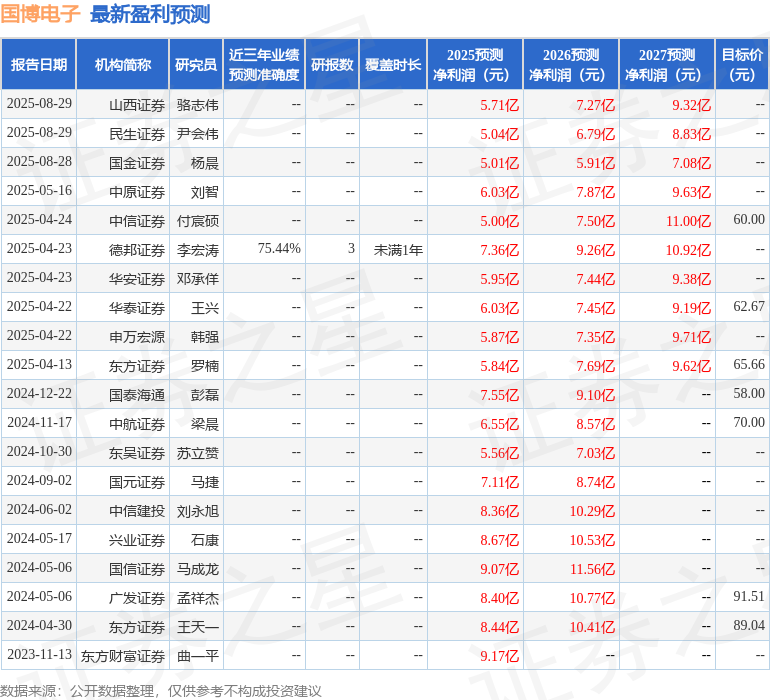Click the 国博电子 stock name title
The image size is (770, 700).
click(x=40, y=14)
